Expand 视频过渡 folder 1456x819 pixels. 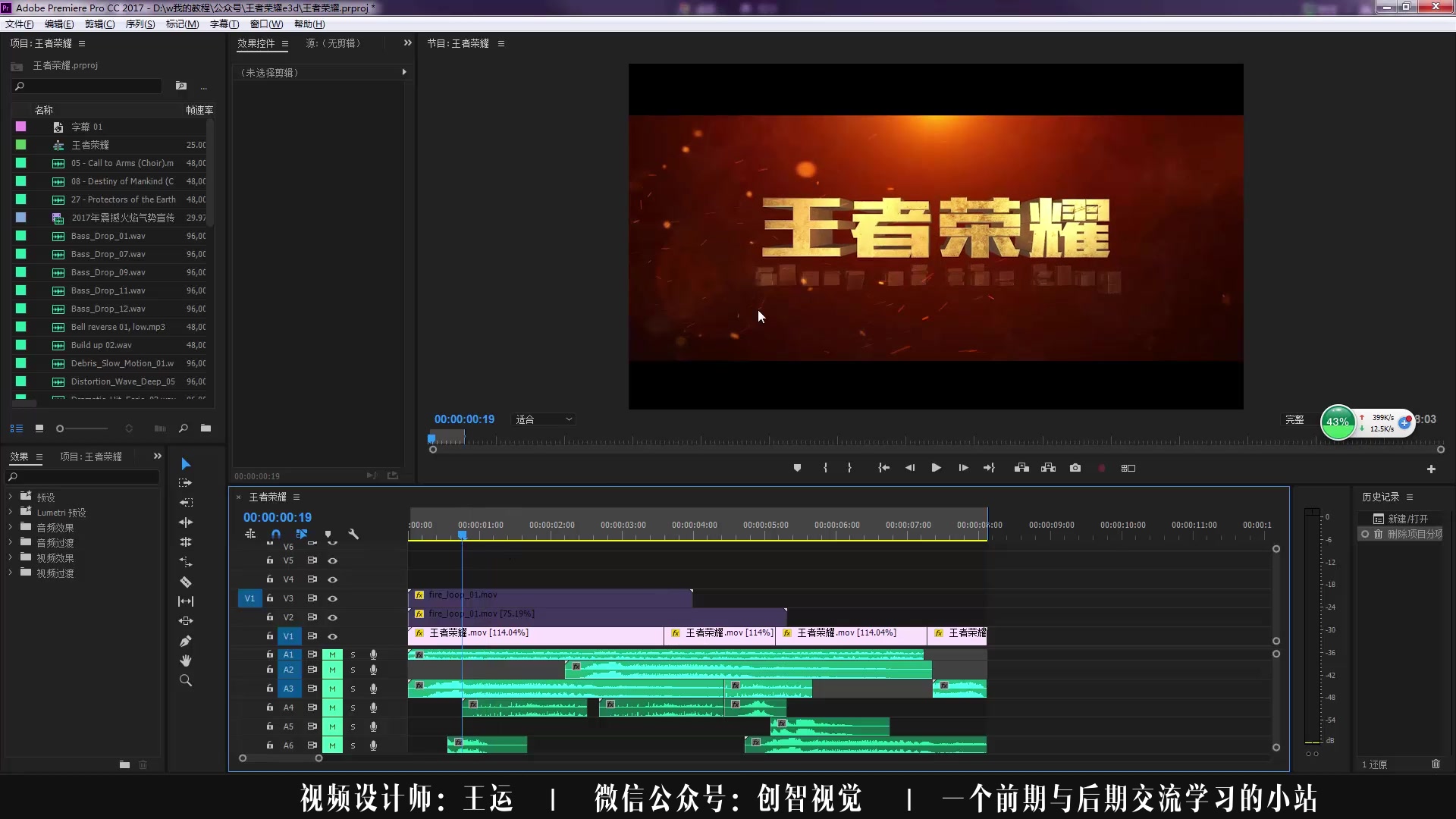click(x=11, y=573)
